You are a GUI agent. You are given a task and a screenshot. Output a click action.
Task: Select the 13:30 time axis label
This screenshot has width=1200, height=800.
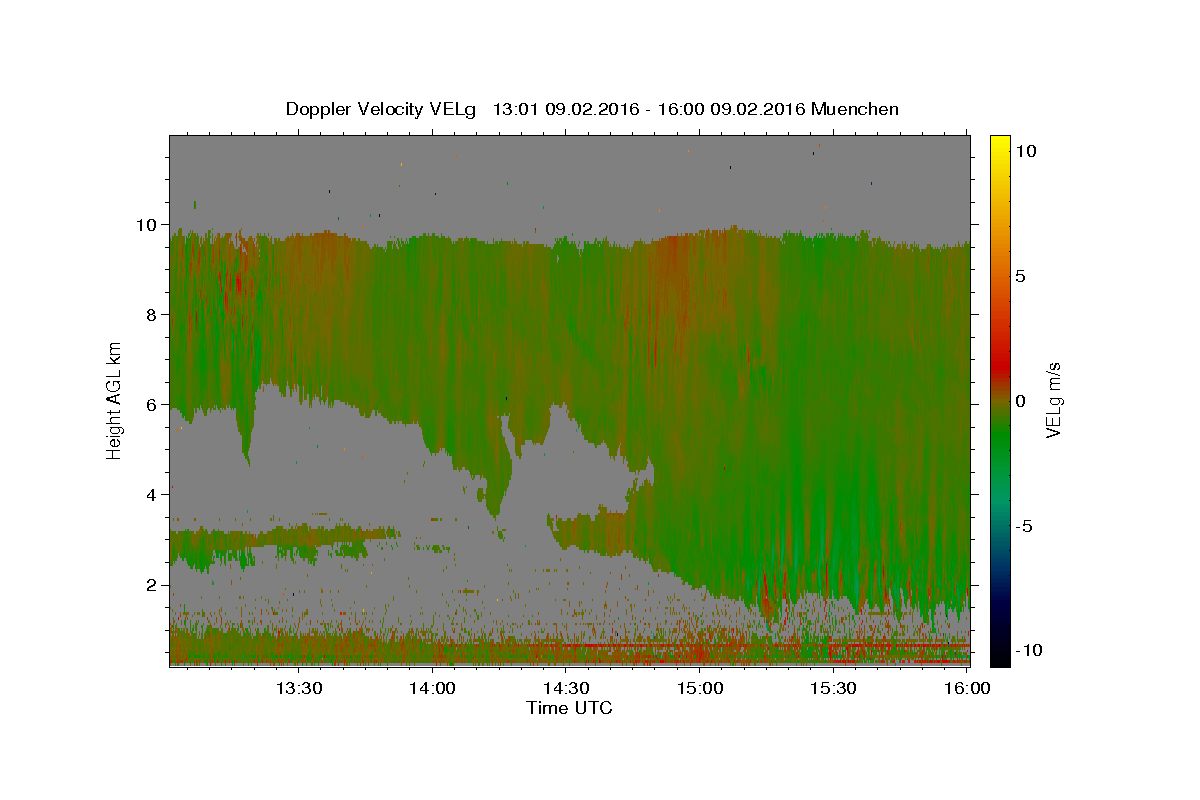299,688
